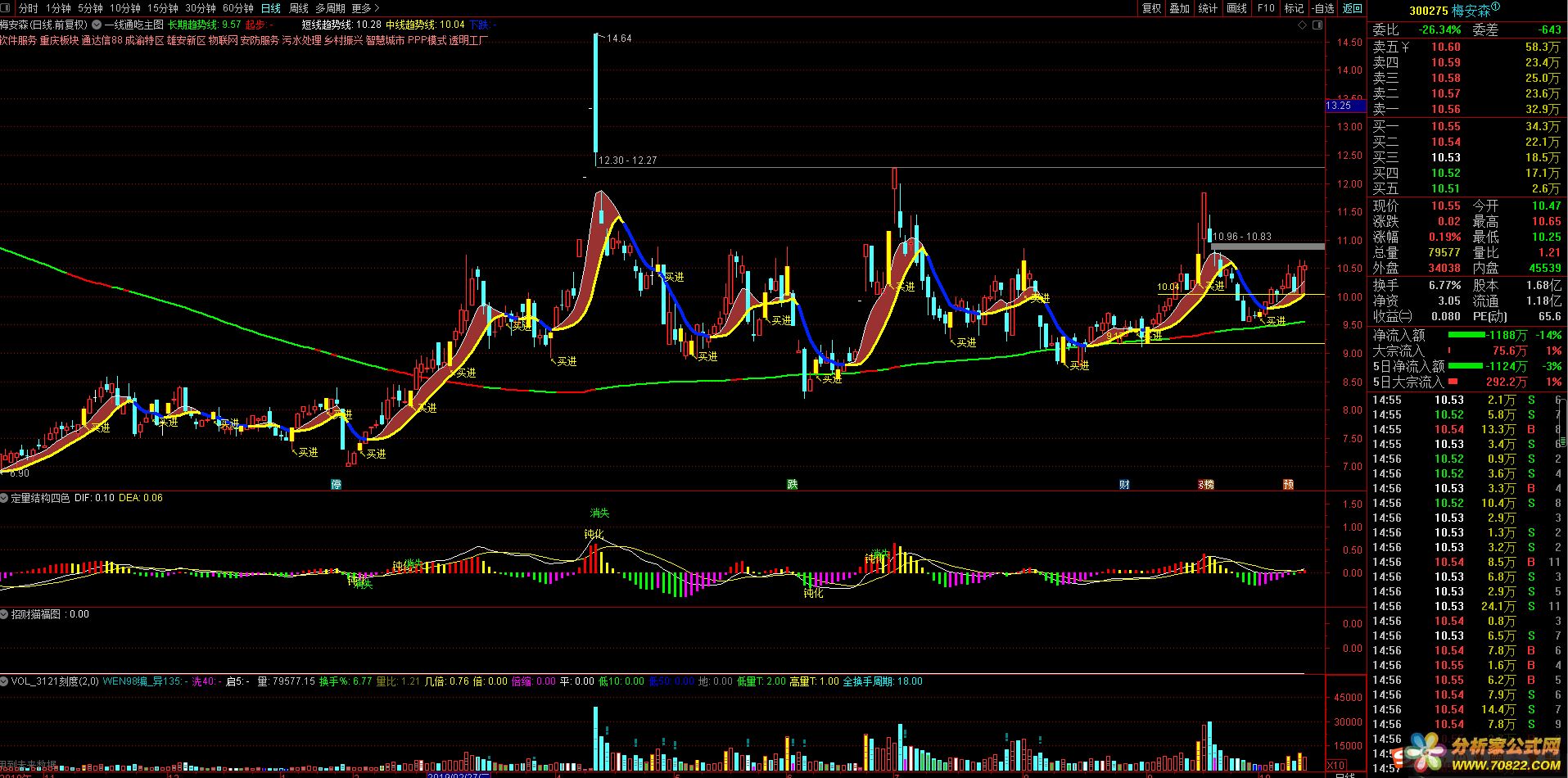Screen dimensions: 1568x778
Task: Click the 预 event marker on timeline
Action: click(x=1288, y=484)
